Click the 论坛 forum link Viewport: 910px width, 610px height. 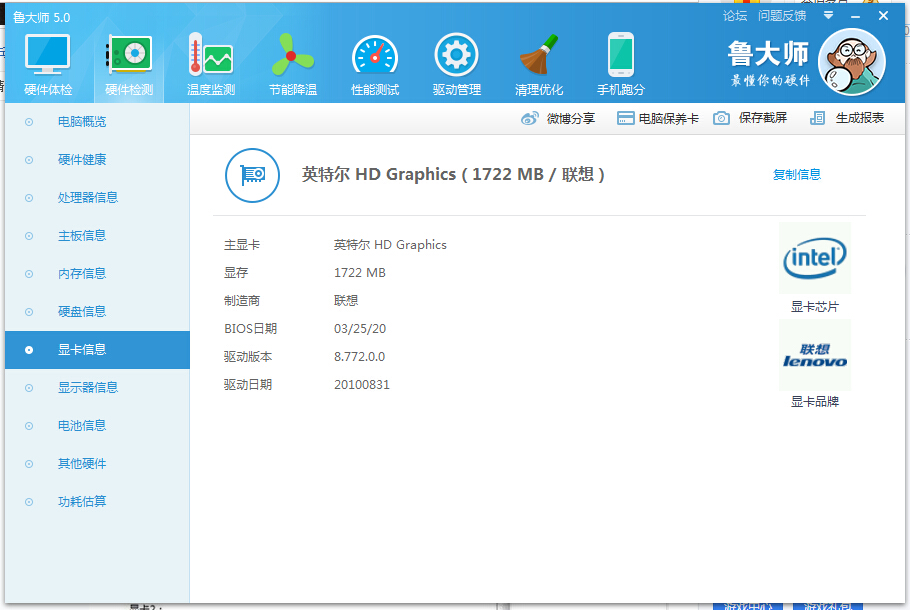(x=735, y=16)
